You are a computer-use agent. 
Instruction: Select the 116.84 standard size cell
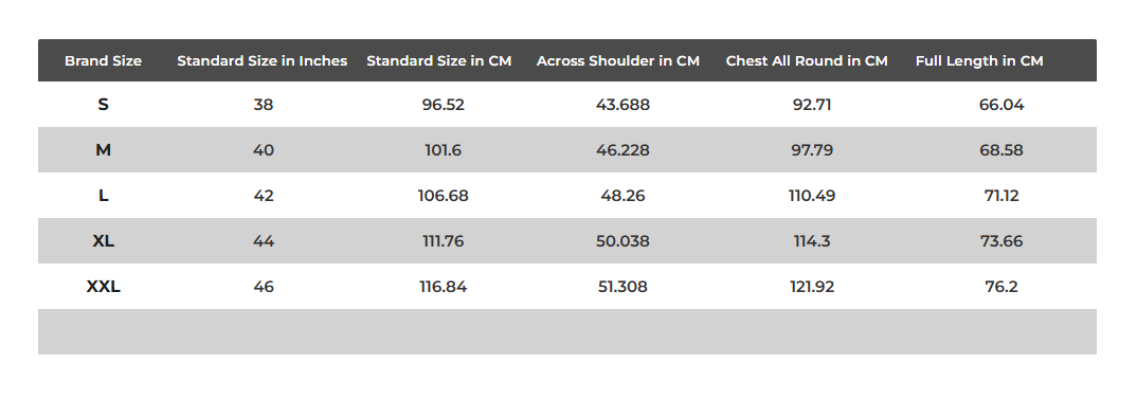point(443,287)
